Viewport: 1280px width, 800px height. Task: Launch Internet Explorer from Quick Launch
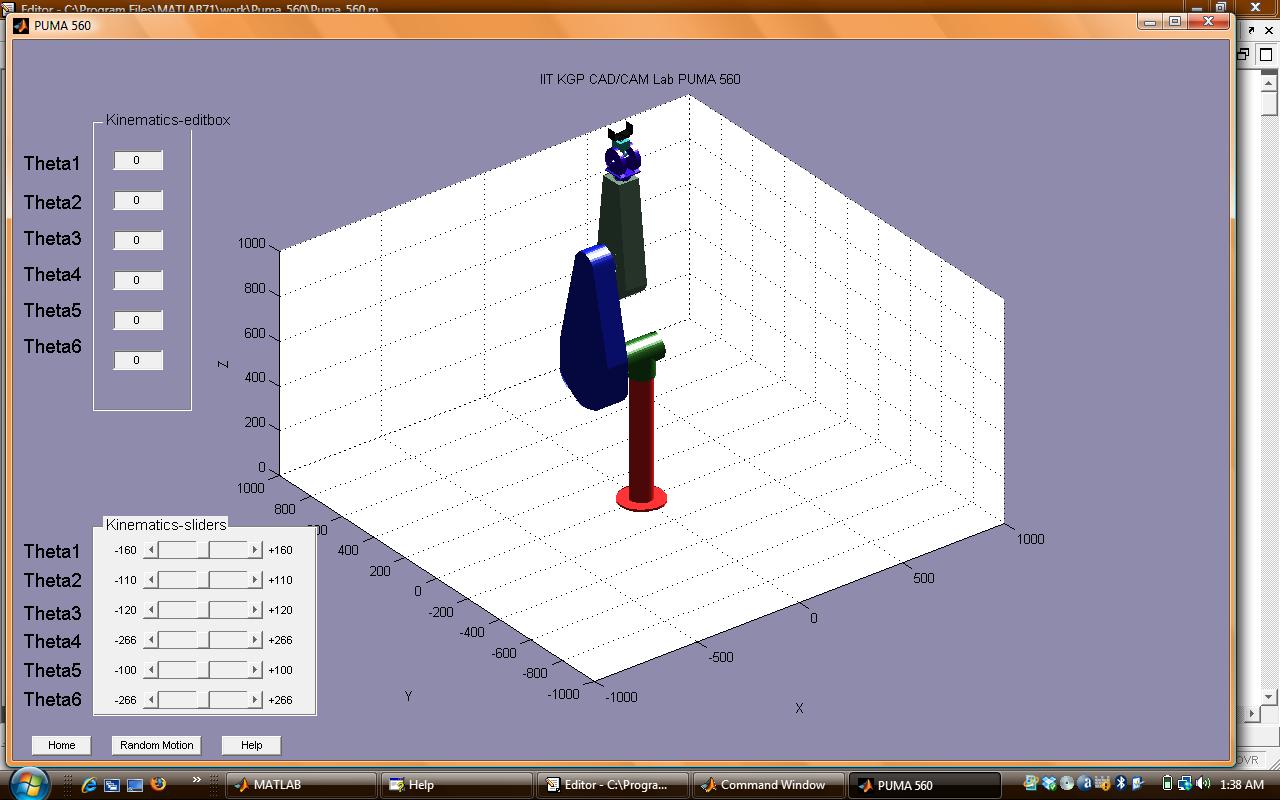tap(89, 785)
